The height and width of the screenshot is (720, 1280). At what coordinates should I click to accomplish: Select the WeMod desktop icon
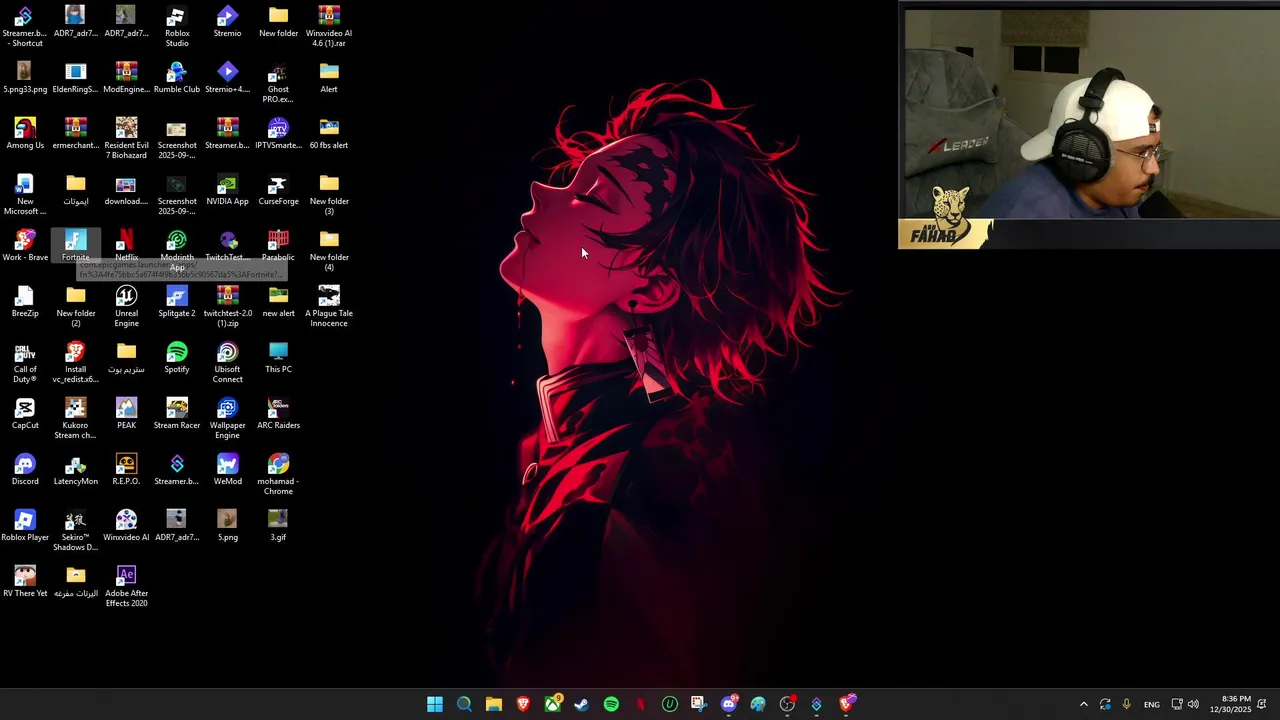[x=227, y=470]
